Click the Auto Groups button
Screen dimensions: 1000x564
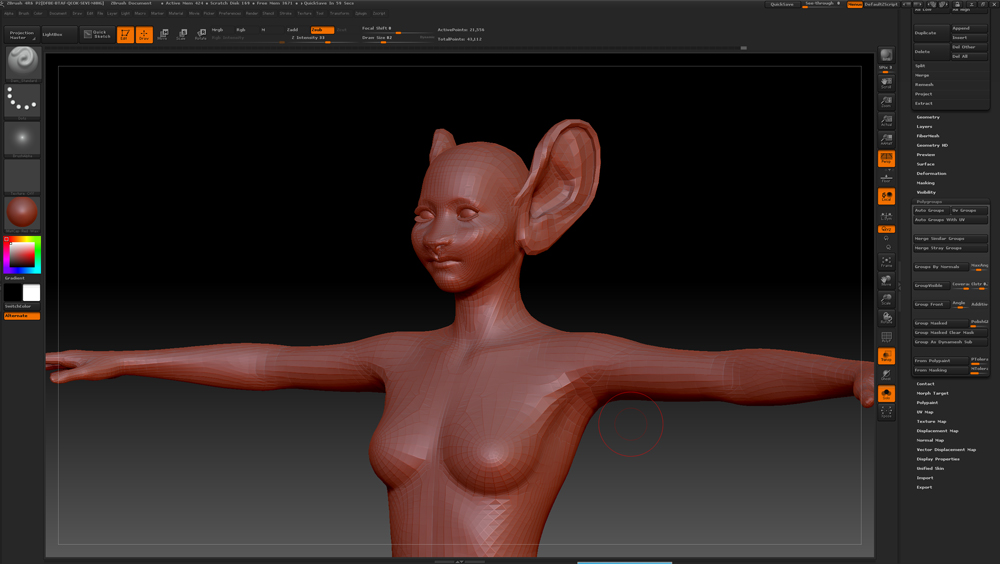coord(930,211)
